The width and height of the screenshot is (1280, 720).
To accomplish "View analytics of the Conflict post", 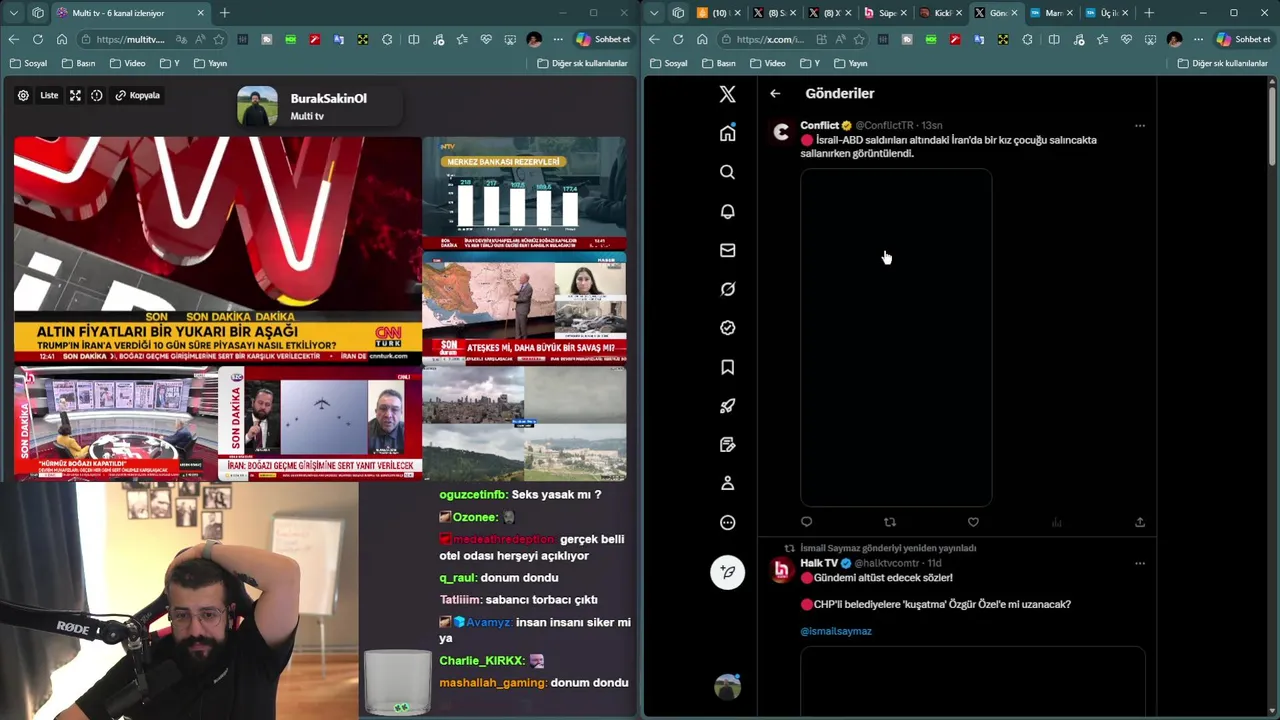I will tap(1056, 522).
